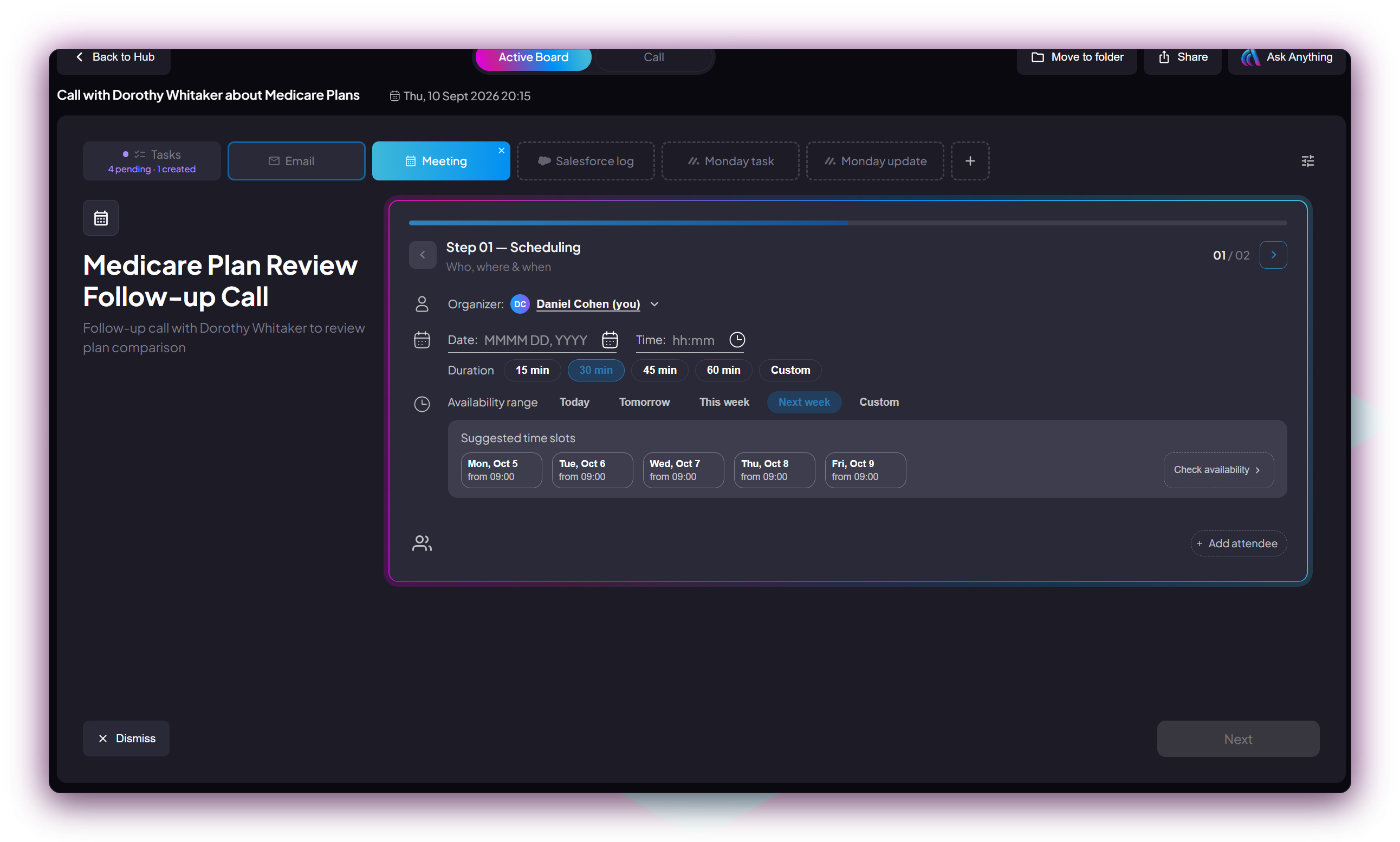Open the Salesforce log tab
Screen dimensions: 1400x842
tap(586, 161)
